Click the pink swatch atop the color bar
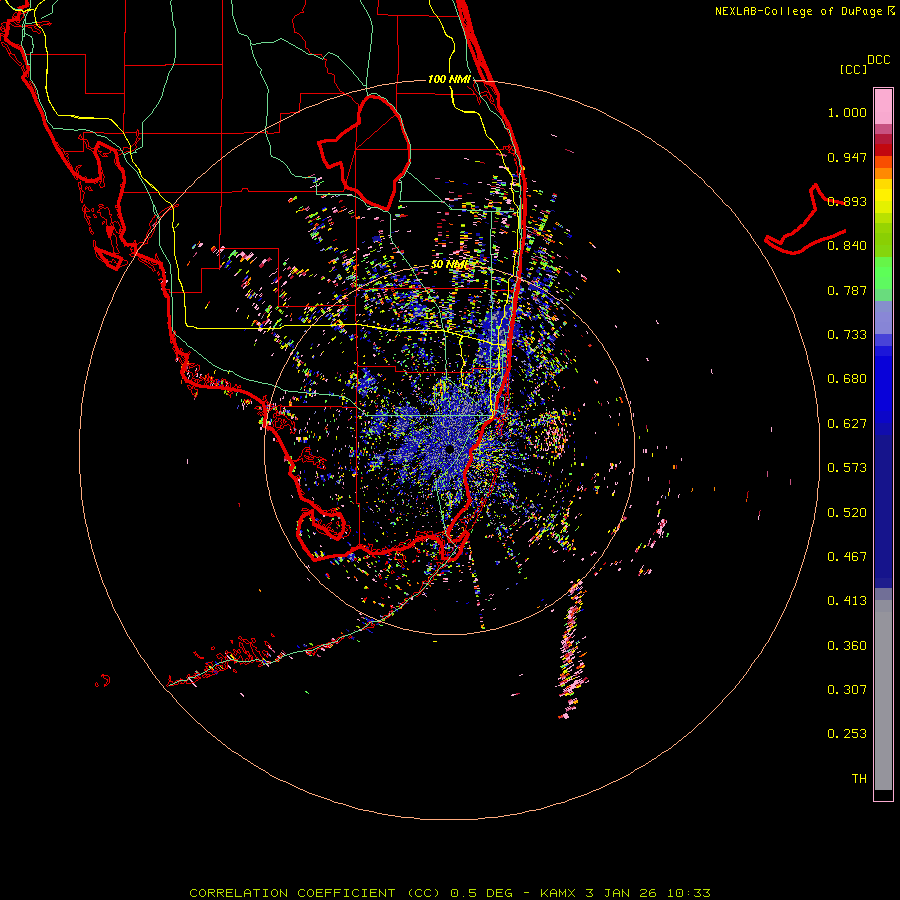Viewport: 900px width, 900px height. [x=883, y=106]
